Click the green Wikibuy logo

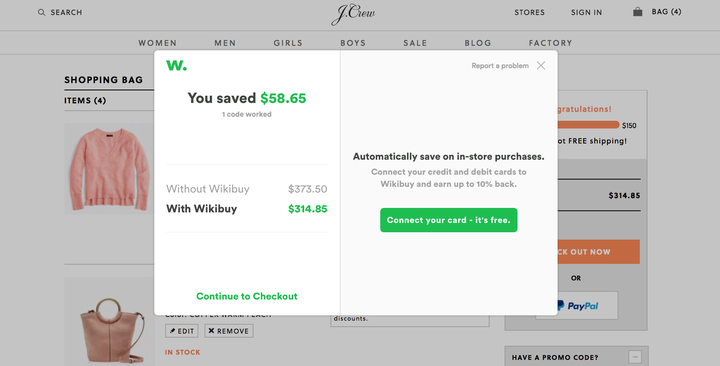click(x=176, y=65)
